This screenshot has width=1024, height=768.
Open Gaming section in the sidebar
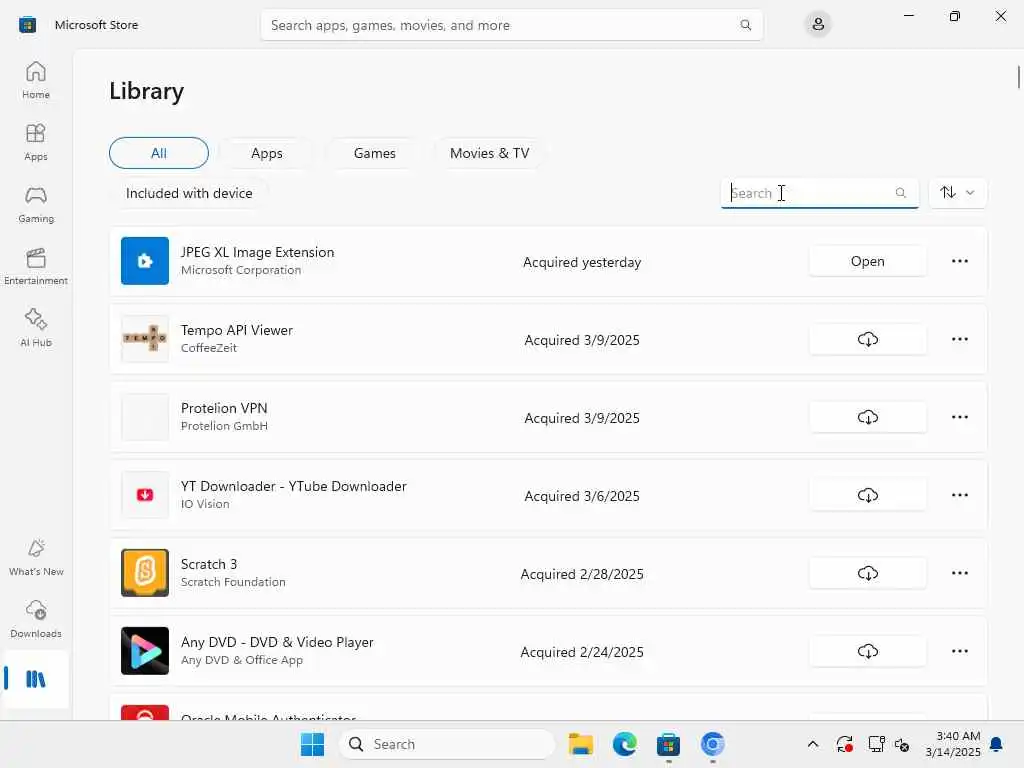(x=36, y=204)
